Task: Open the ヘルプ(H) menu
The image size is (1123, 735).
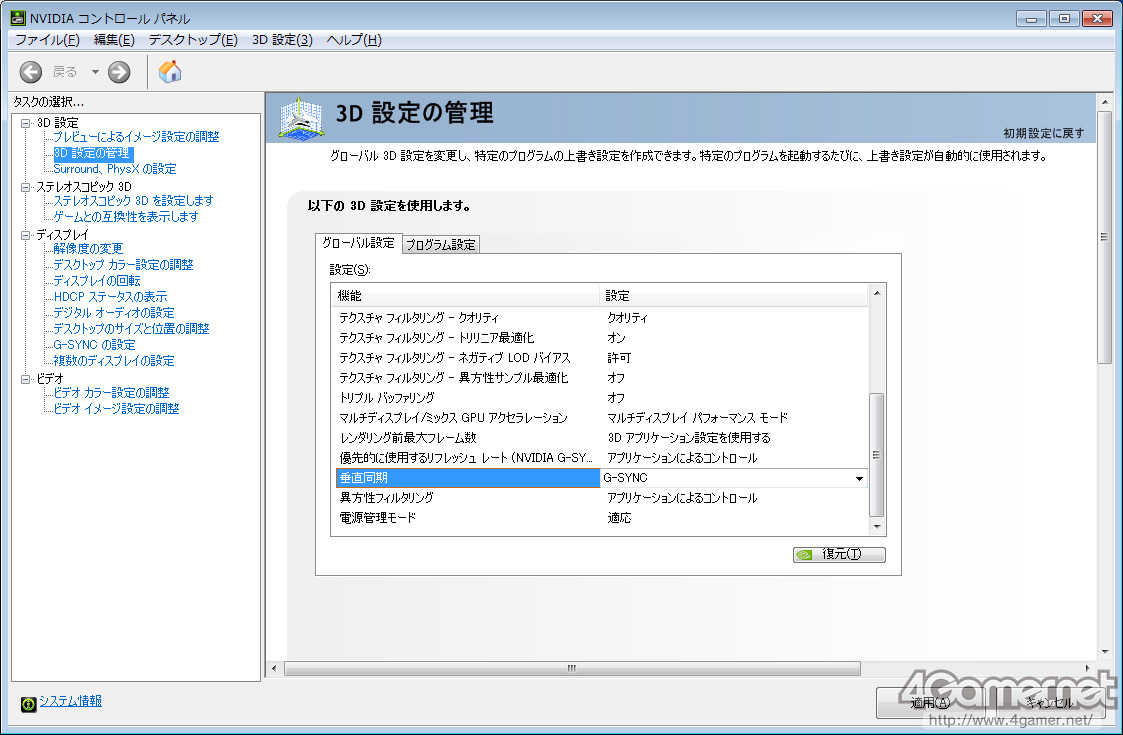Action: (x=354, y=39)
